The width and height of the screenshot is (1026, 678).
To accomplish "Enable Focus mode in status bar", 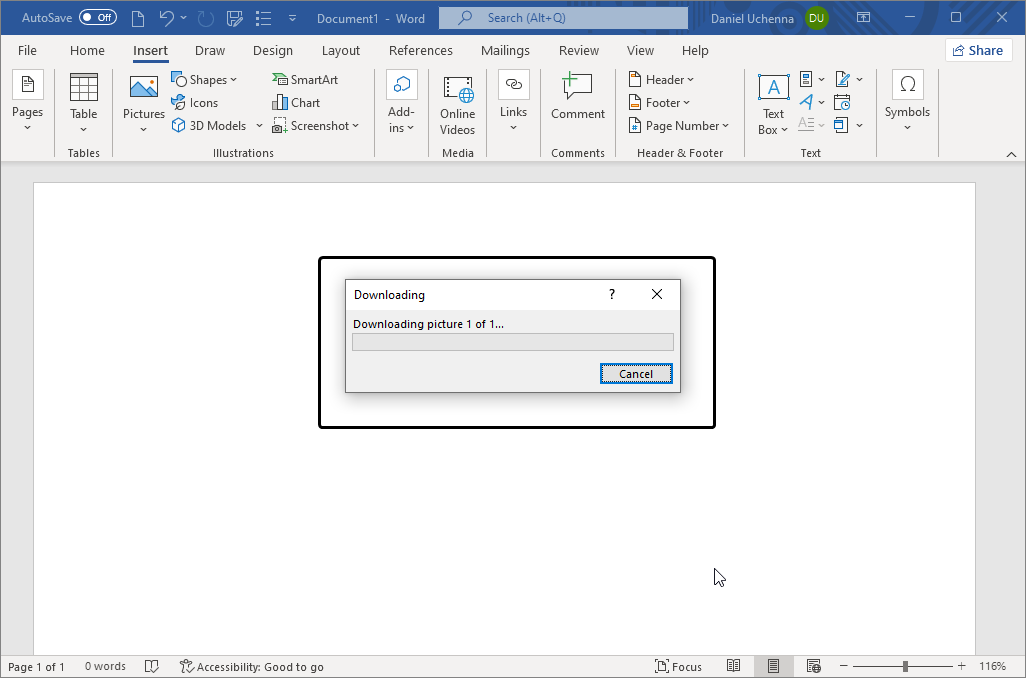I will point(678,666).
